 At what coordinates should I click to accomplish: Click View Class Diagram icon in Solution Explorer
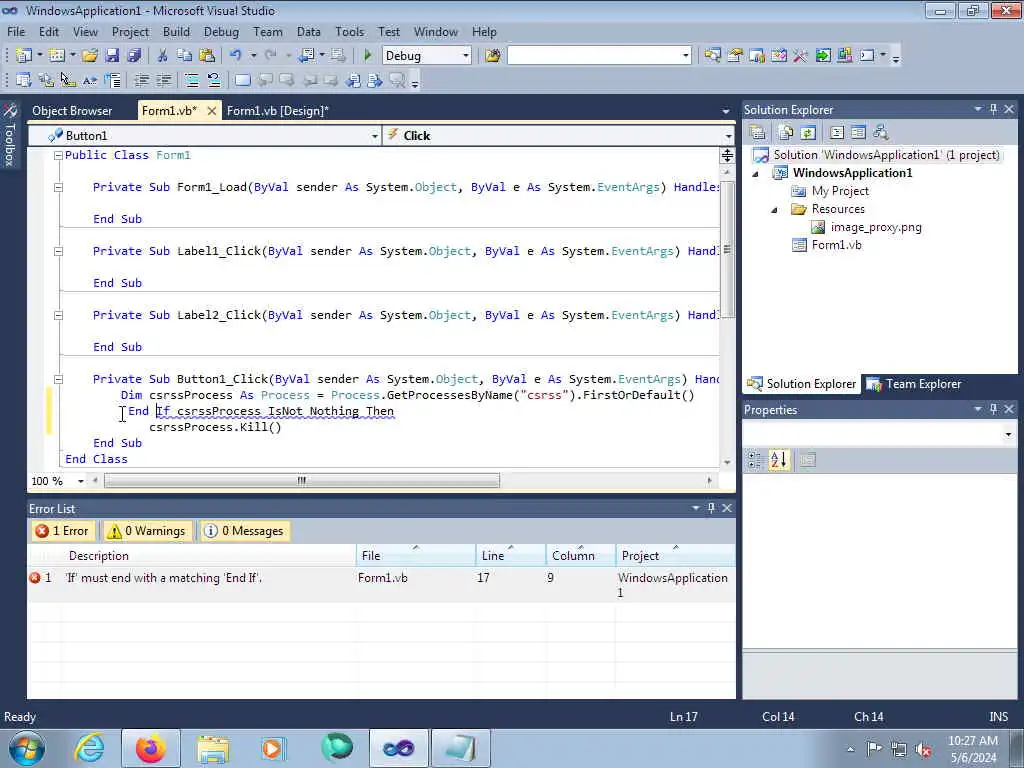[880, 133]
